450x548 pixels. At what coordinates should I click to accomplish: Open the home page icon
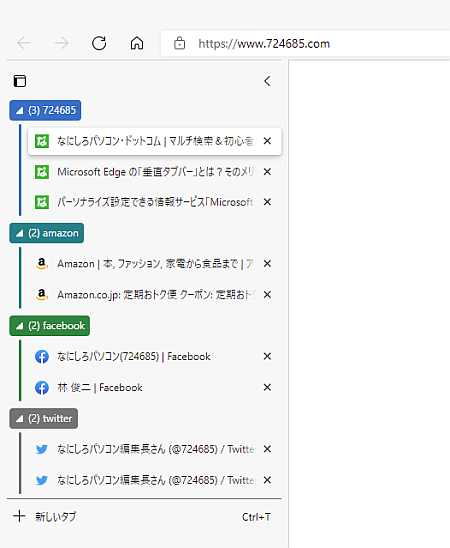point(137,43)
